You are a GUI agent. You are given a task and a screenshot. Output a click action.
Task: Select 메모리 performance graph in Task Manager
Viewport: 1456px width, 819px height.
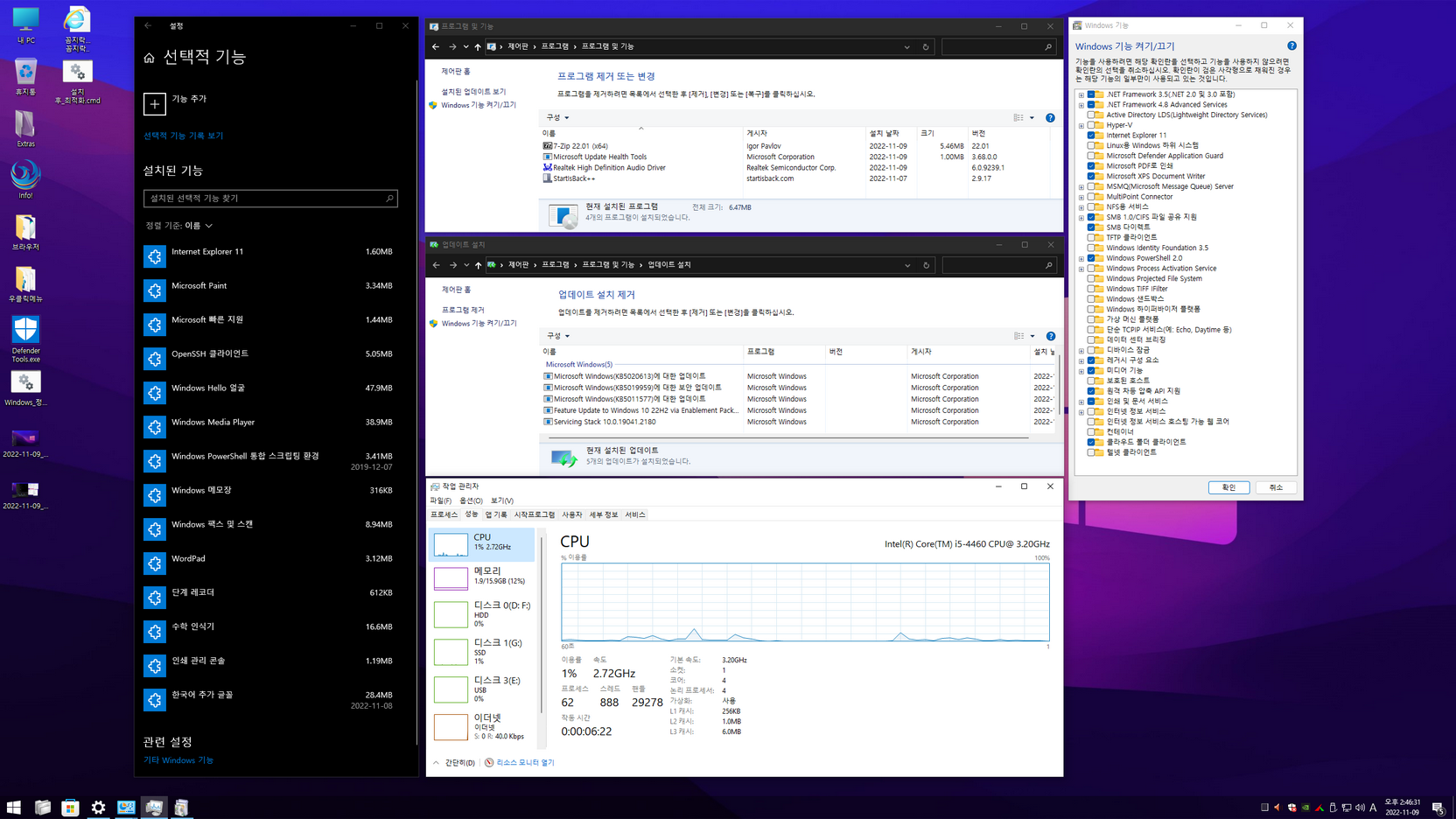483,577
